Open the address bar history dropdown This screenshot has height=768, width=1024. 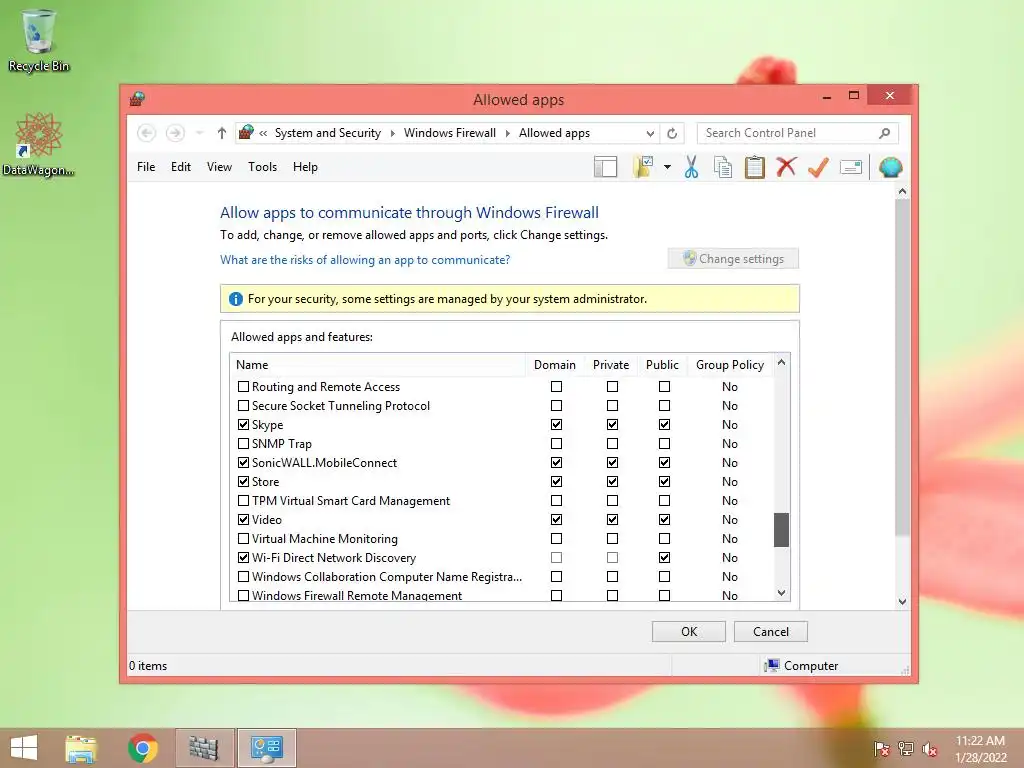(650, 133)
